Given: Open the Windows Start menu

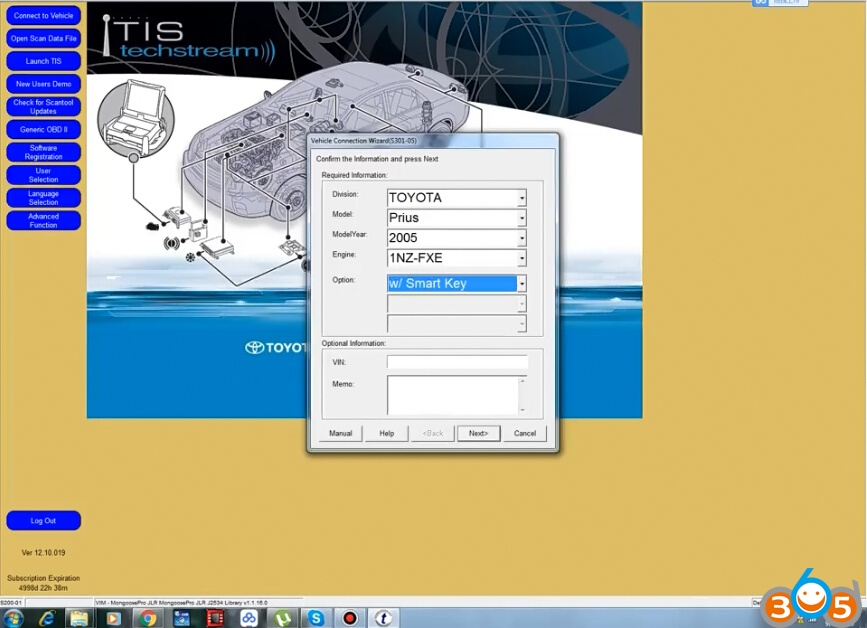Looking at the screenshot, I should [x=13, y=618].
